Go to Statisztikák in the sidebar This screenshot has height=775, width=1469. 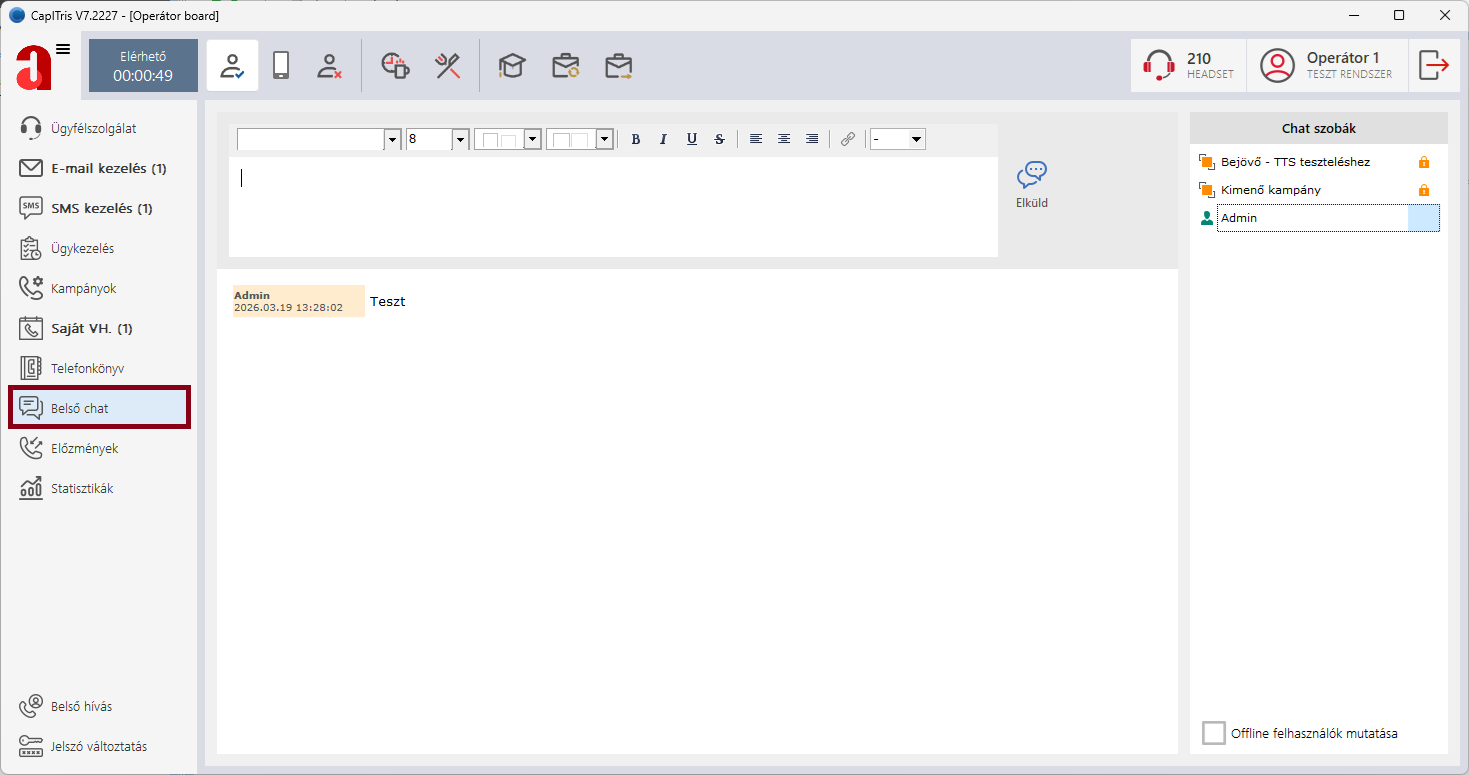(82, 488)
